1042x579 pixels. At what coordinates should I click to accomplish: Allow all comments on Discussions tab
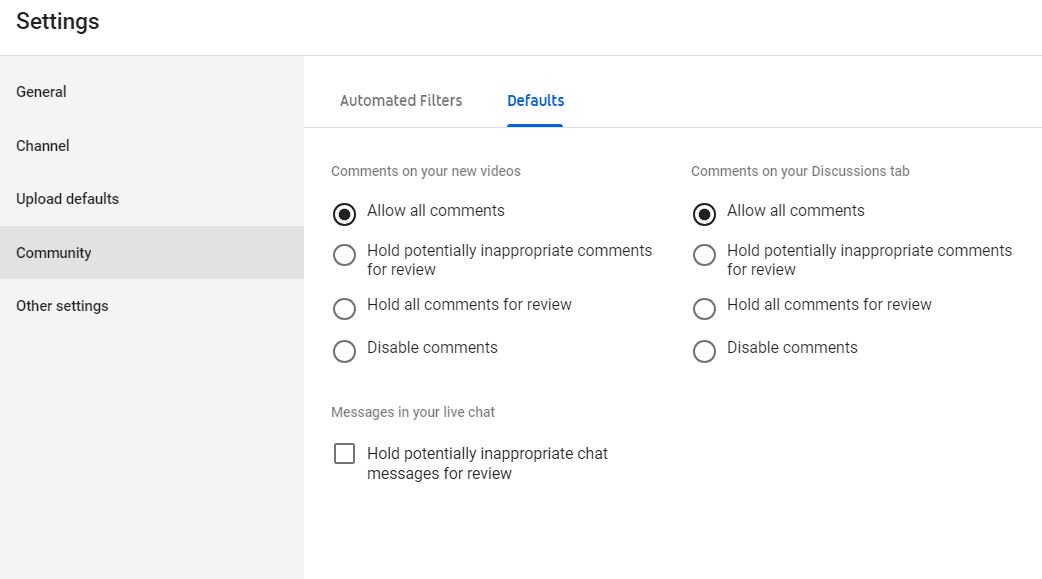(704, 215)
